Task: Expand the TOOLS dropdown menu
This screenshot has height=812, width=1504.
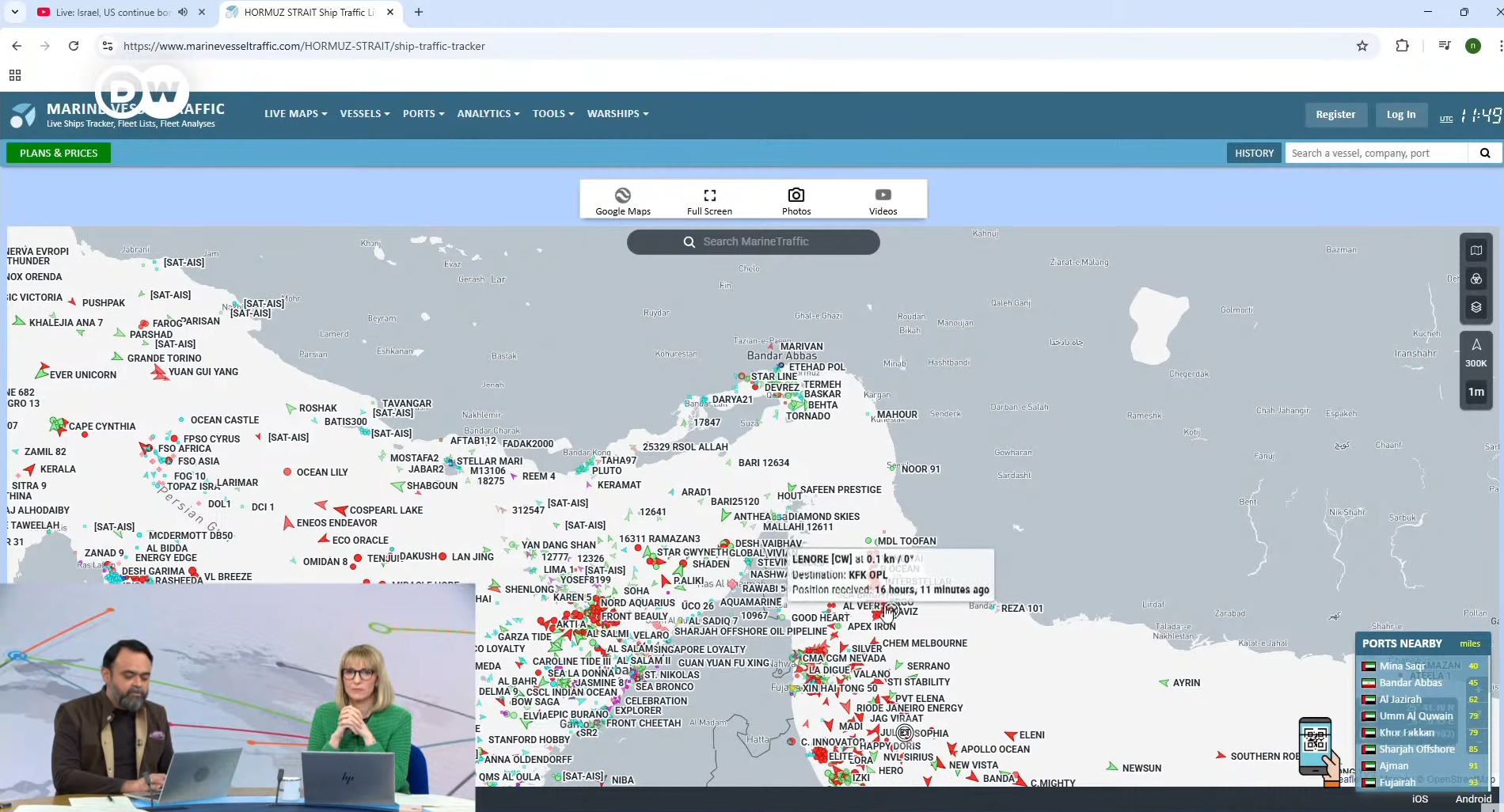Action: (553, 114)
